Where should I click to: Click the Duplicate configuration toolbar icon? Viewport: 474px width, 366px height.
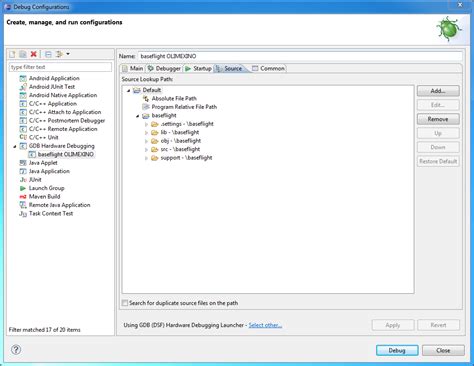23,54
